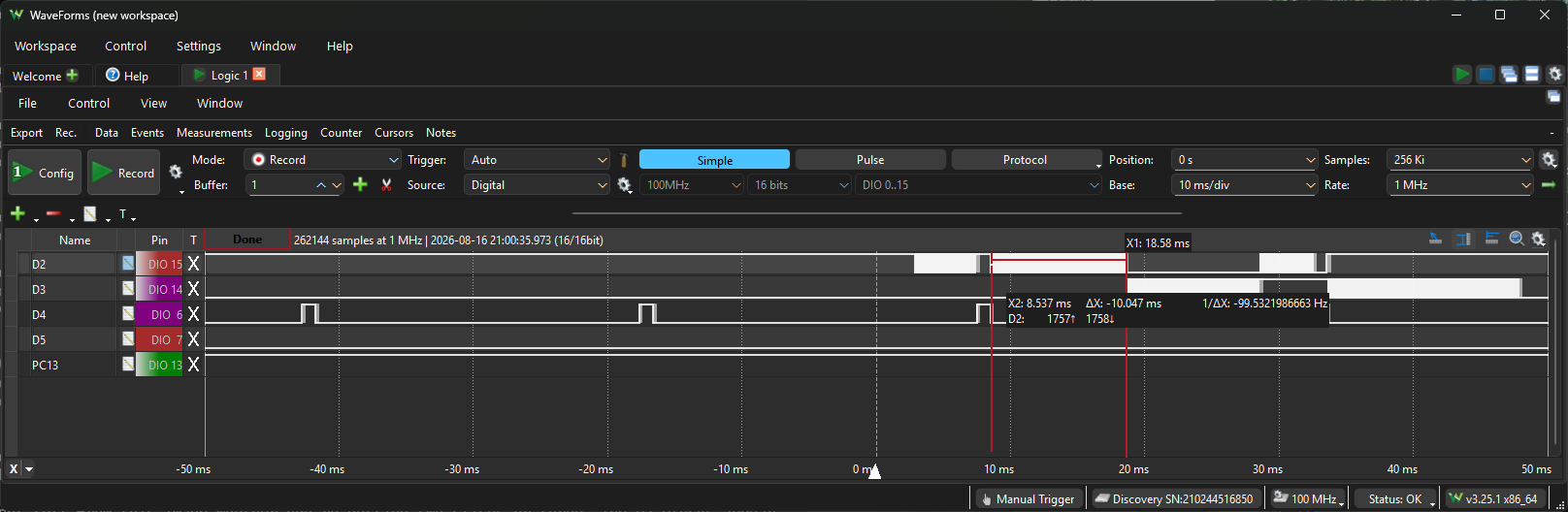Open the Logging menu item
Viewport: 1568px width, 512px height.
click(286, 133)
